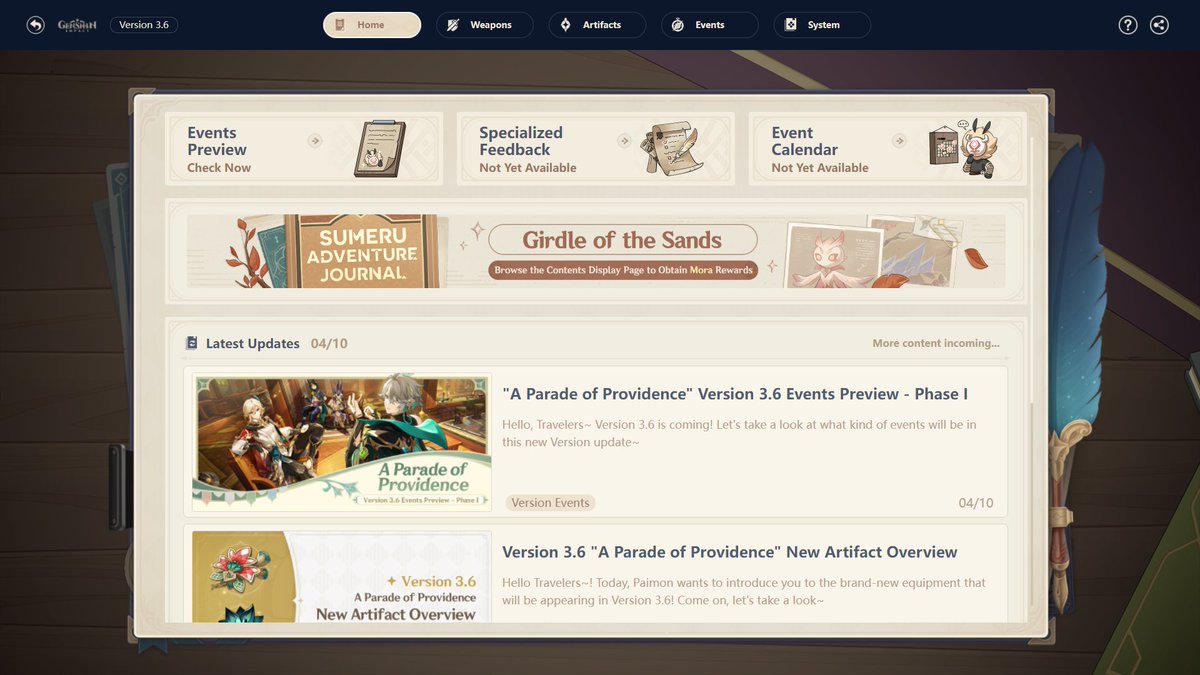Viewport: 1200px width, 675px height.
Task: Click the 04/10 date on the first article
Action: point(976,503)
